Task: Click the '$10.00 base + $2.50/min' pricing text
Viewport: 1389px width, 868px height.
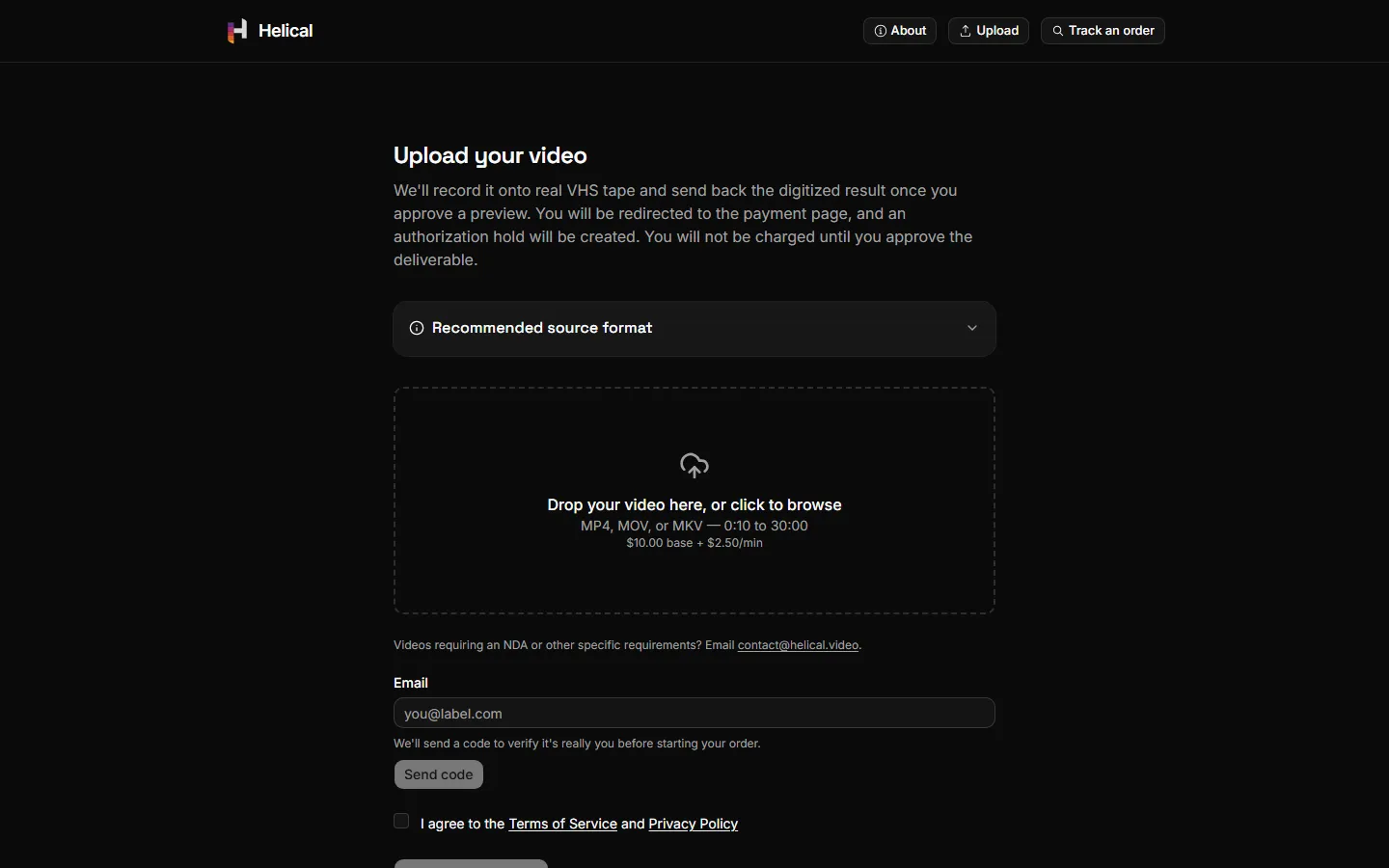Action: coord(694,543)
